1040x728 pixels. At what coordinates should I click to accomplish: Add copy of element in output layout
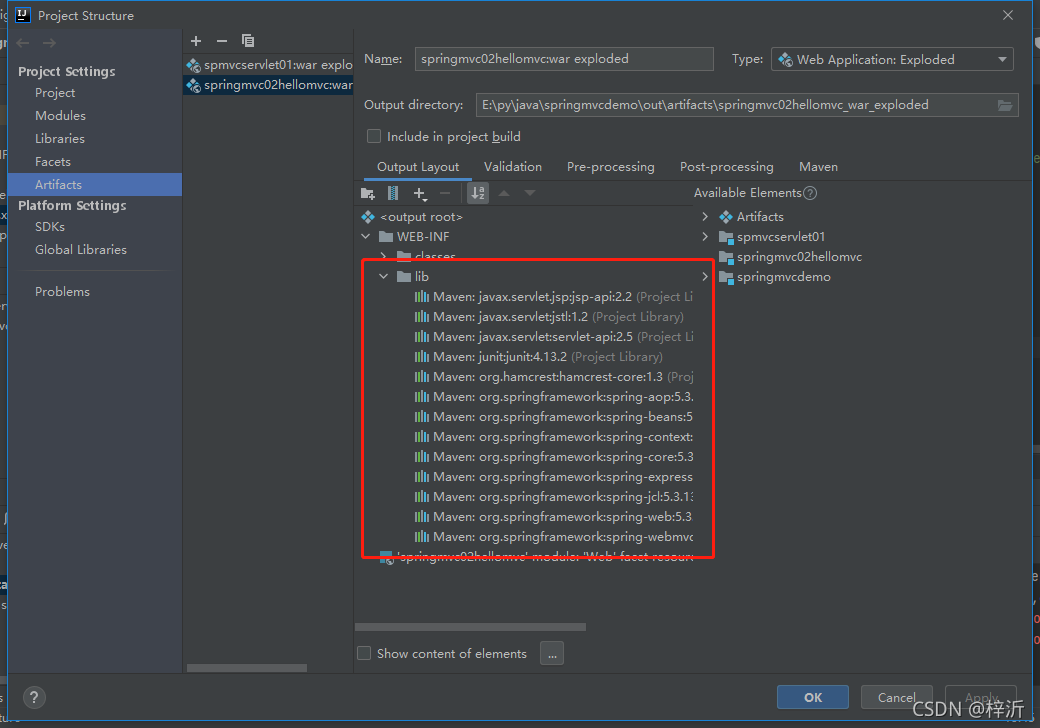420,194
